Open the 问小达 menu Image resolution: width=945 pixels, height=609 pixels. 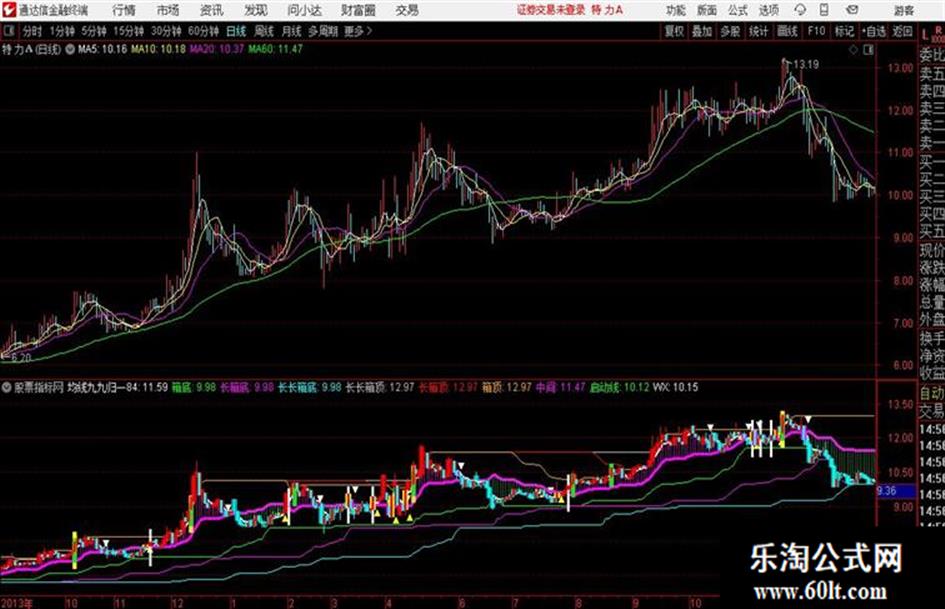pos(304,10)
